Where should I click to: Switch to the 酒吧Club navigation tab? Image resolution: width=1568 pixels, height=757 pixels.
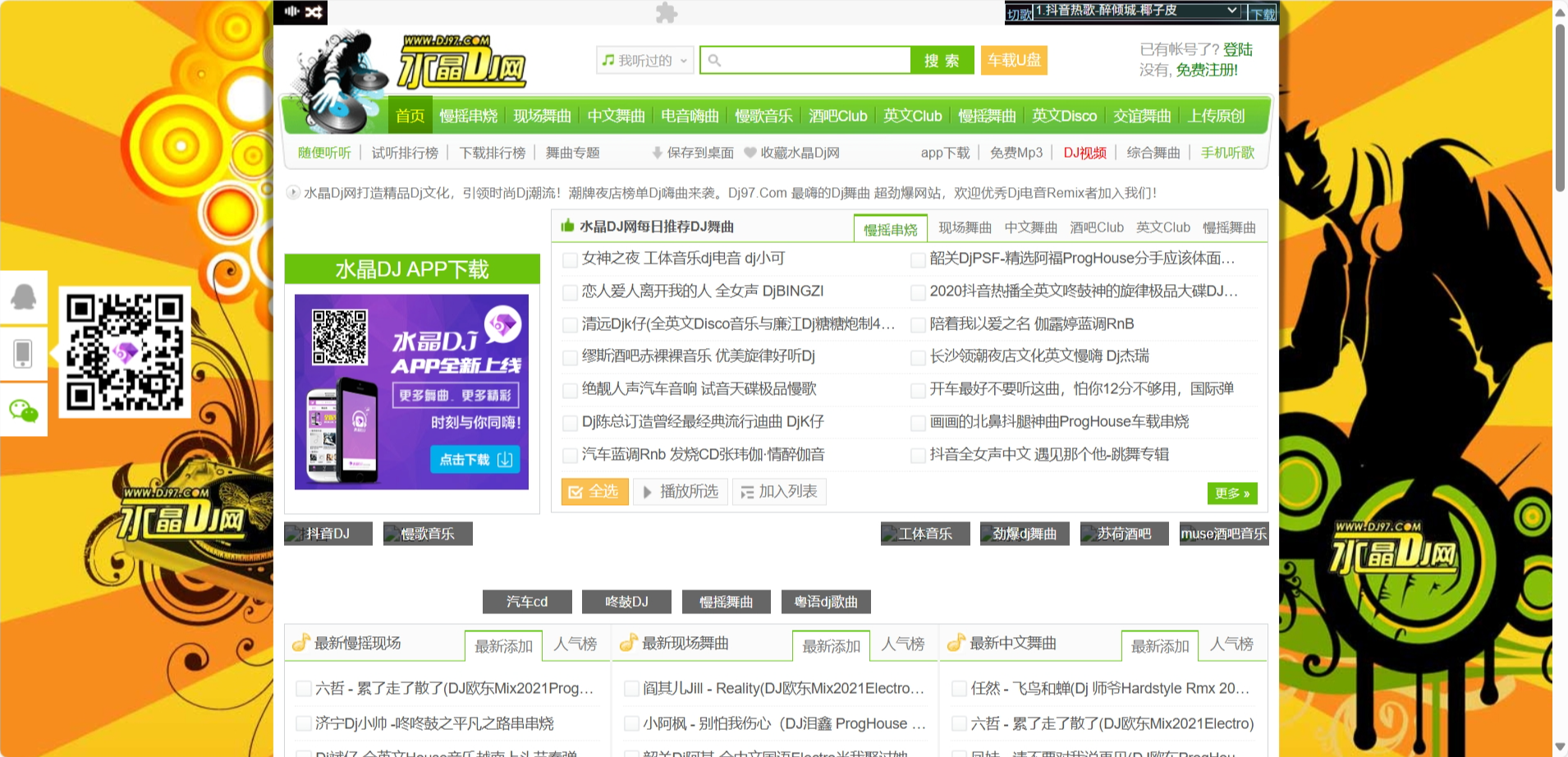(837, 116)
